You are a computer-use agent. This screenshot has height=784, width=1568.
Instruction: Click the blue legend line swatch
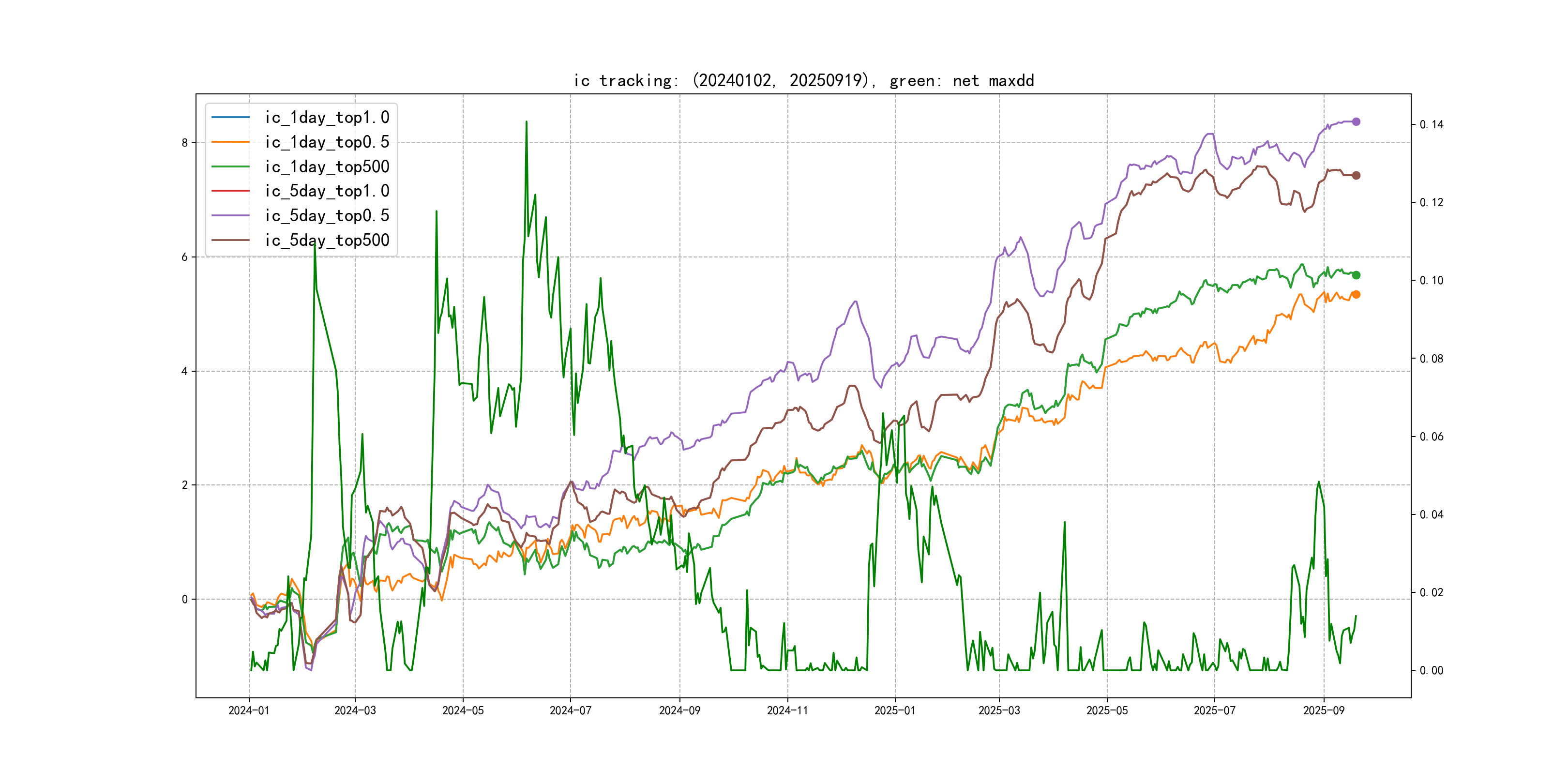(x=230, y=117)
